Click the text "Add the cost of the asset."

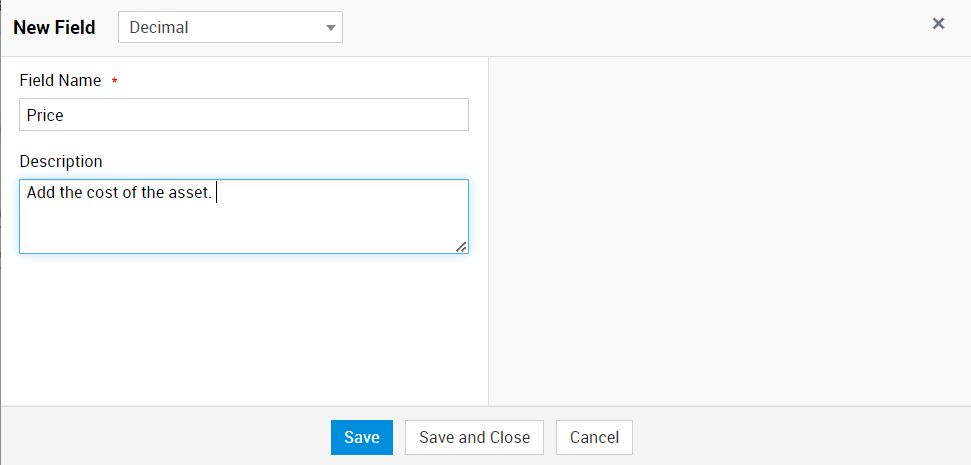coord(119,193)
